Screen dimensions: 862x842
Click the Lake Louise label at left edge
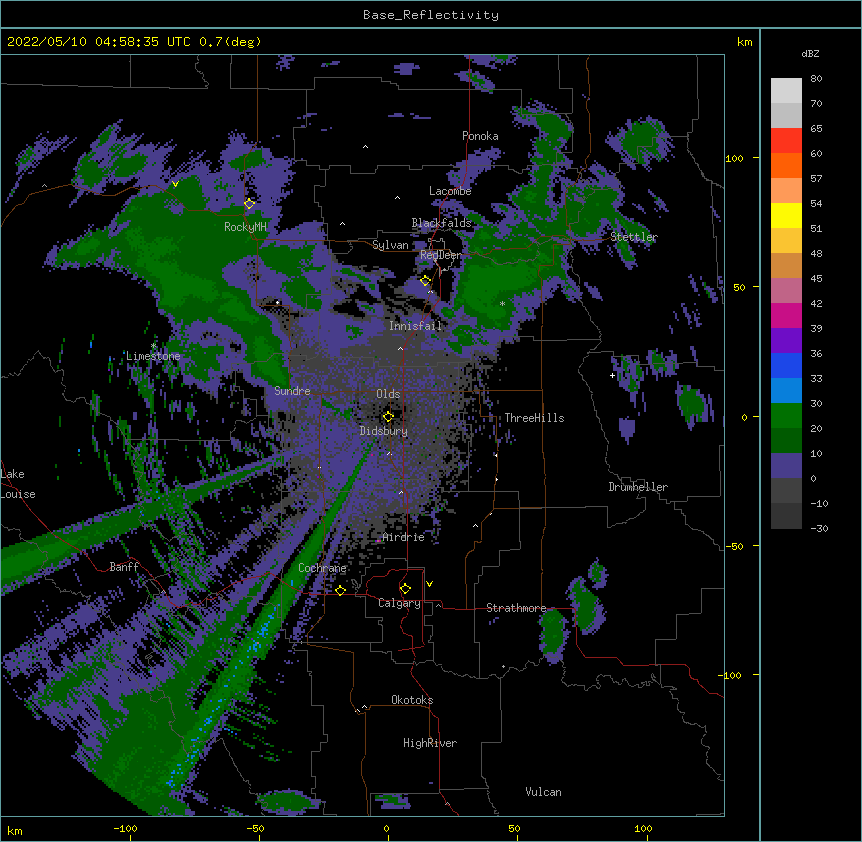tap(18, 484)
